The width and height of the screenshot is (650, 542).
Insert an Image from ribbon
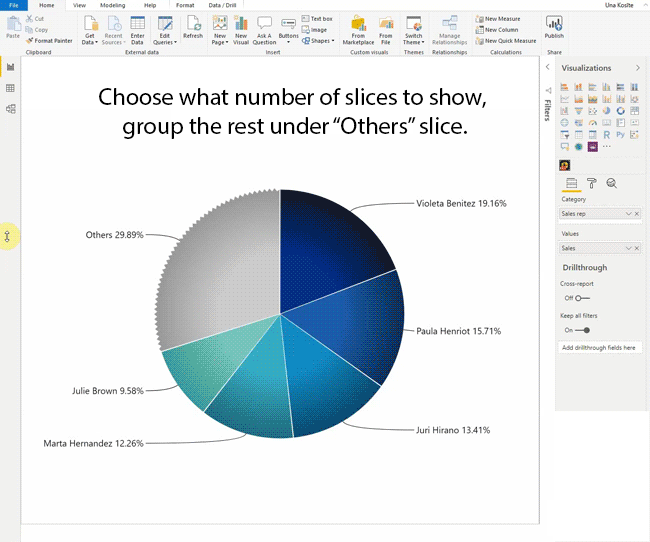click(x=314, y=30)
